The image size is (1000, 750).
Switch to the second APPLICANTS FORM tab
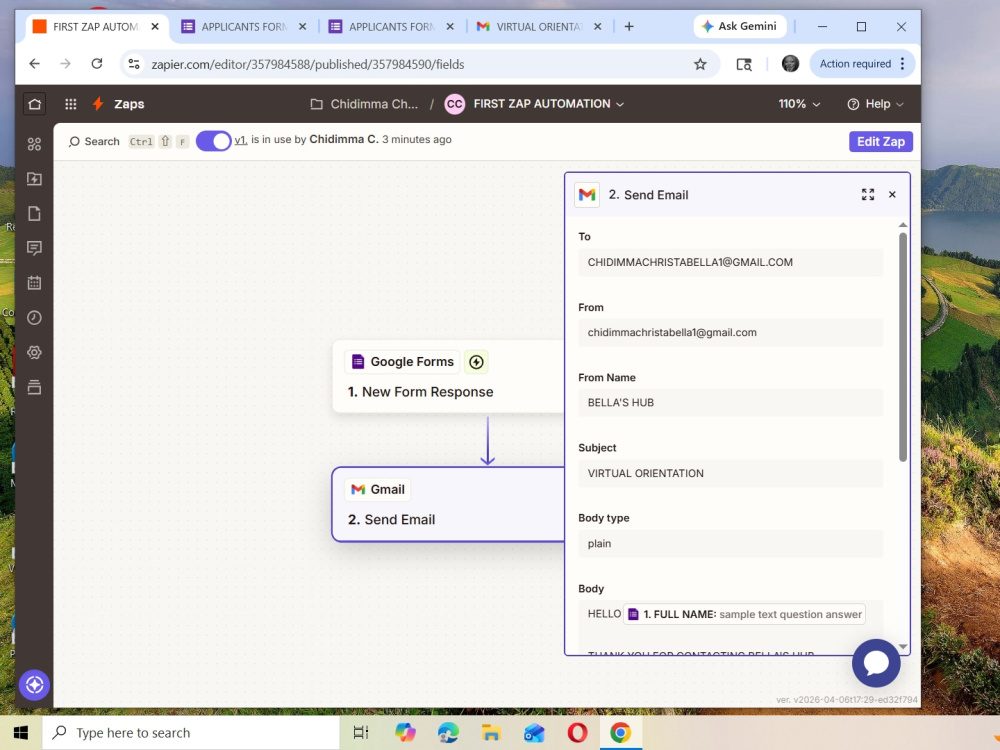391,27
